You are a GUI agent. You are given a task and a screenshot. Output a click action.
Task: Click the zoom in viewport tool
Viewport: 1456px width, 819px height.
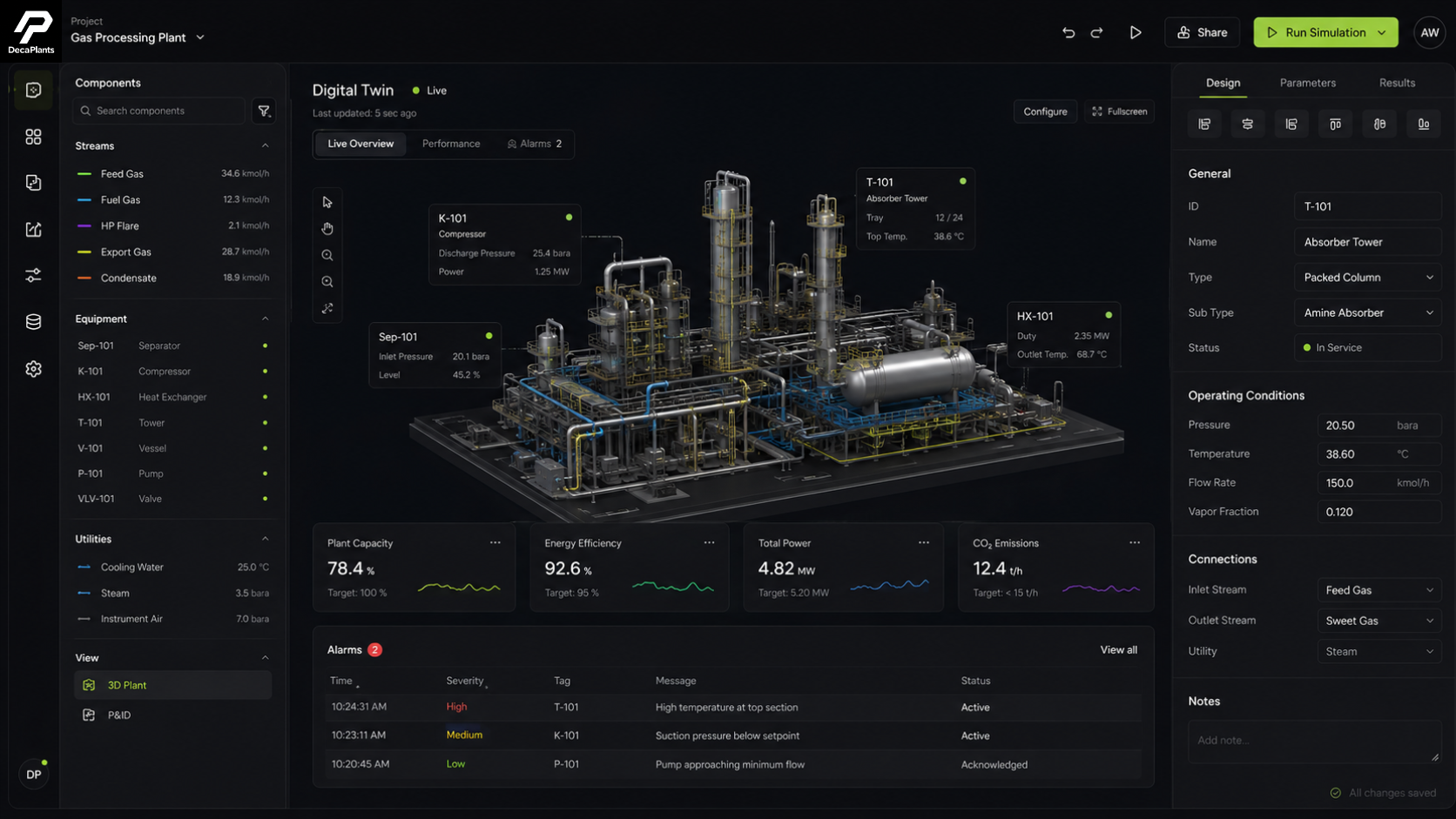pyautogui.click(x=327, y=255)
